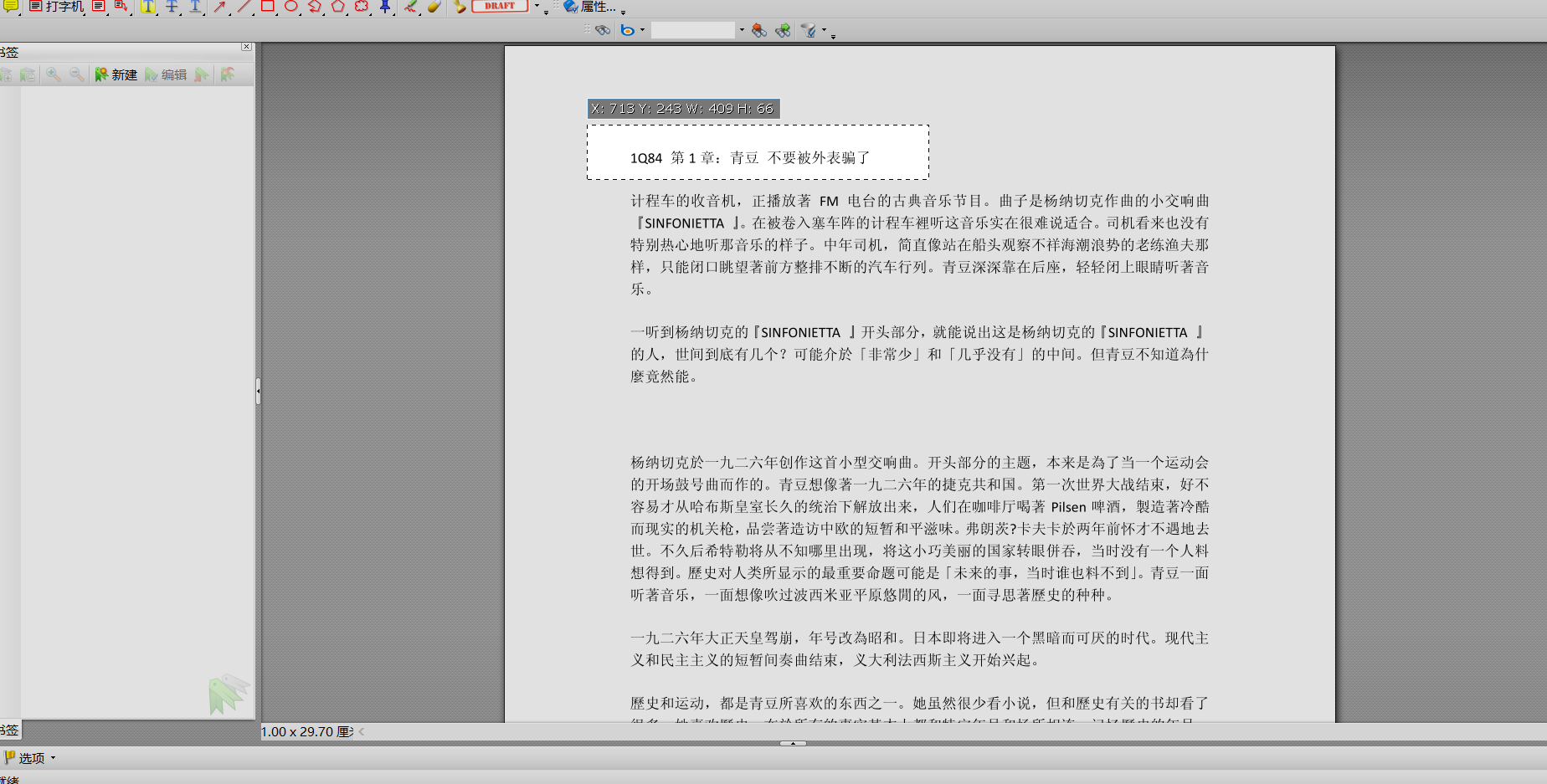The image size is (1547, 784).
Task: Select the underline text tool
Action: [x=195, y=7]
